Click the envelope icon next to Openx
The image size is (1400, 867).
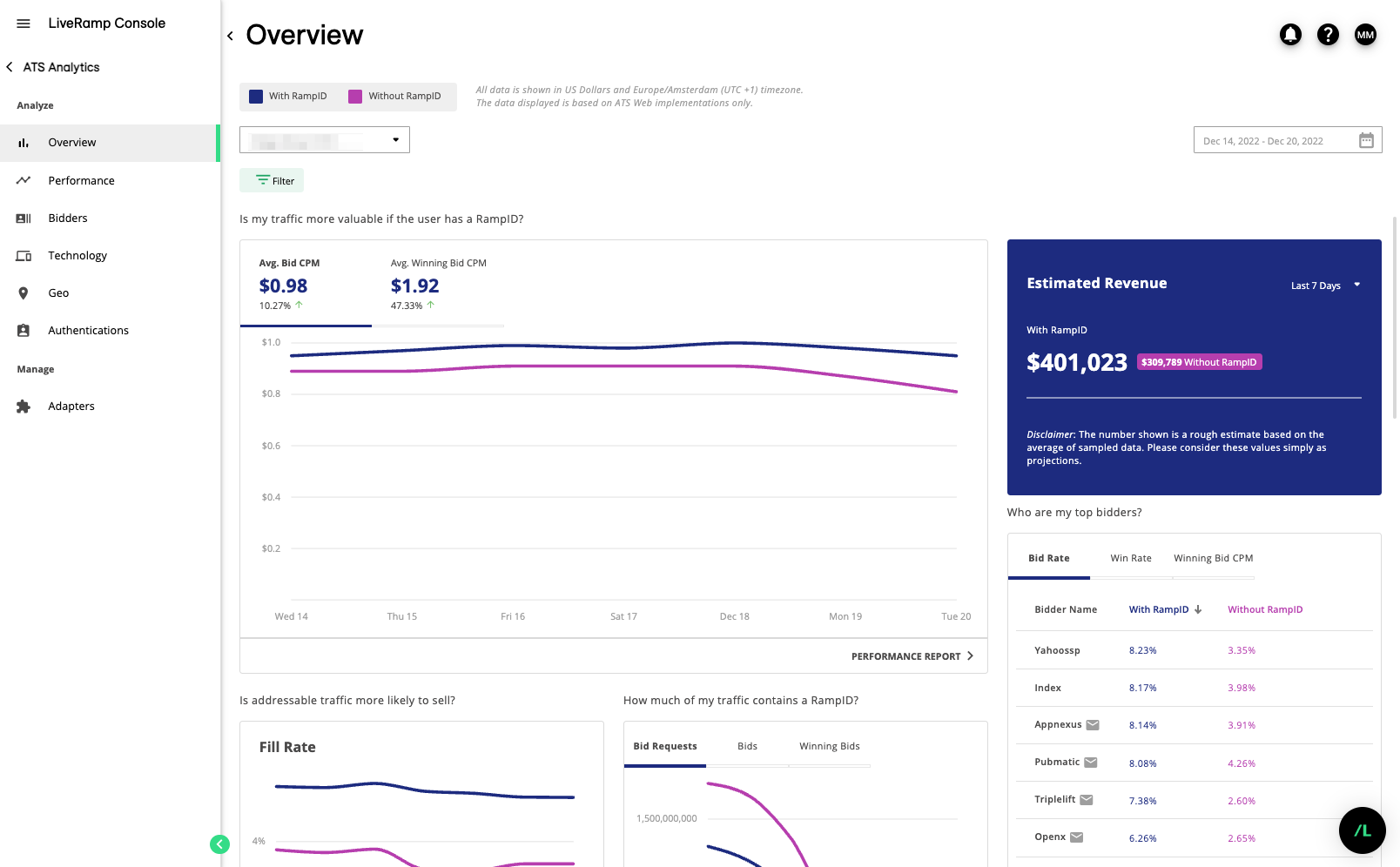click(x=1076, y=837)
